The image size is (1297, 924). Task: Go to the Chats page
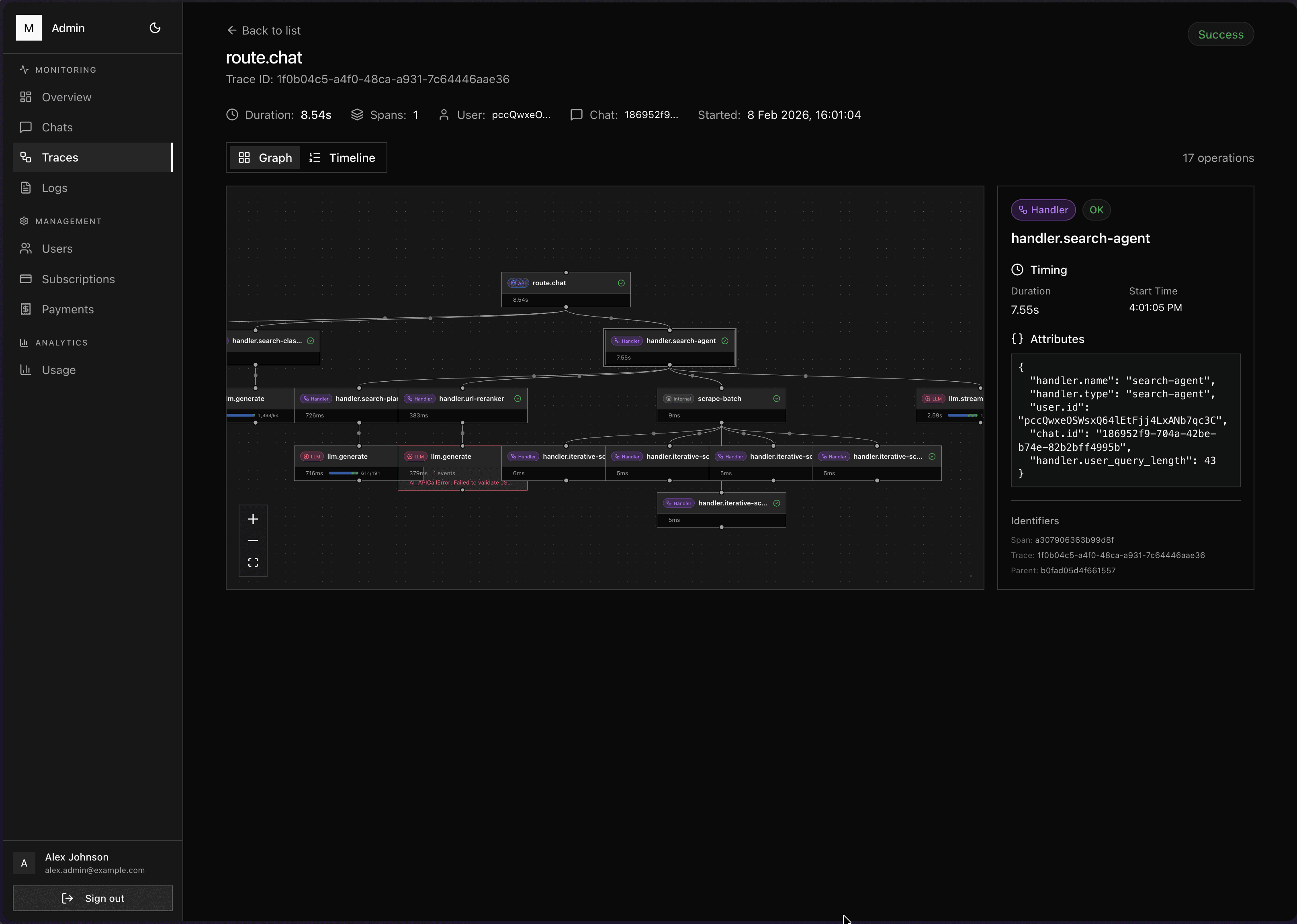click(x=57, y=127)
